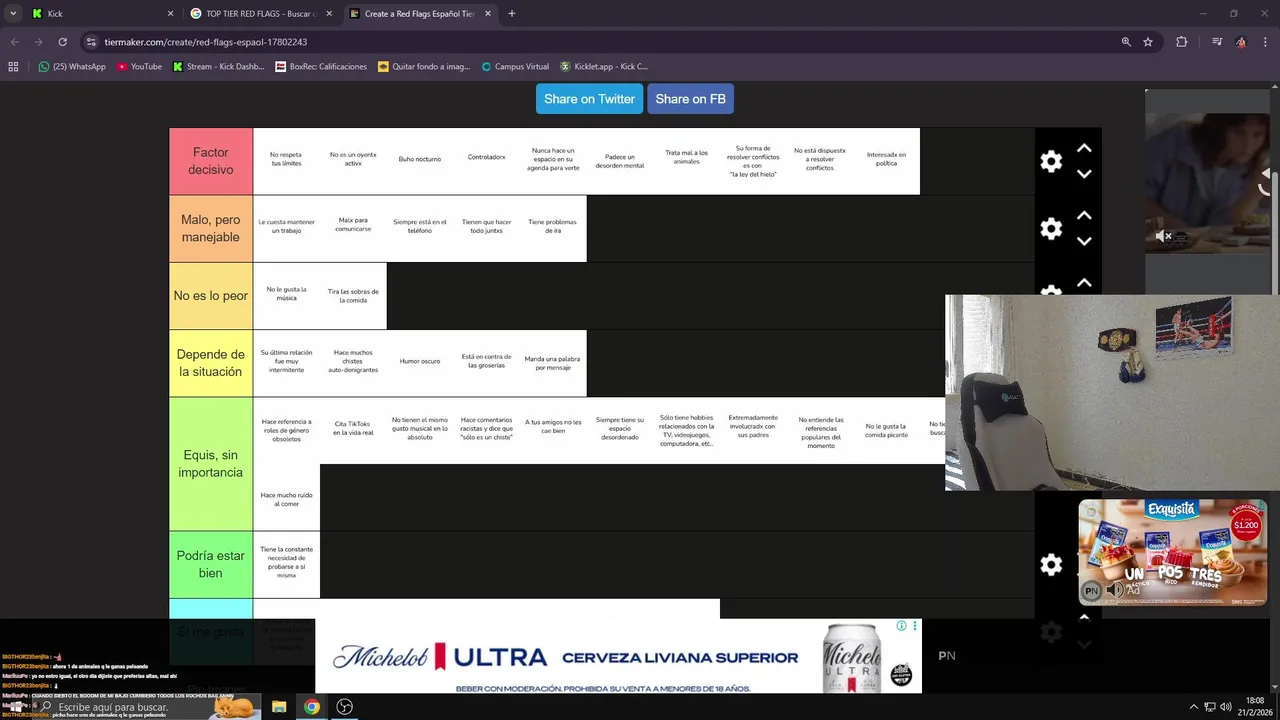This screenshot has width=1280, height=720.
Task: Close the Kick tab
Action: [170, 14]
